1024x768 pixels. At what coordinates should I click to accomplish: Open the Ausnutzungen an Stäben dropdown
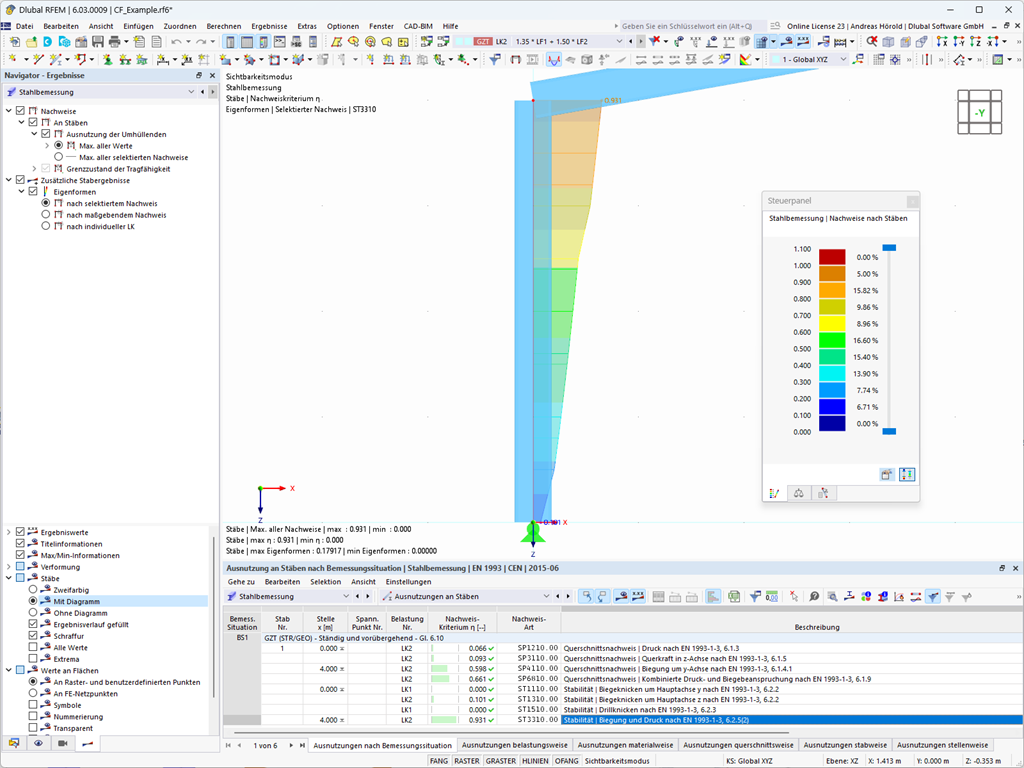546,596
